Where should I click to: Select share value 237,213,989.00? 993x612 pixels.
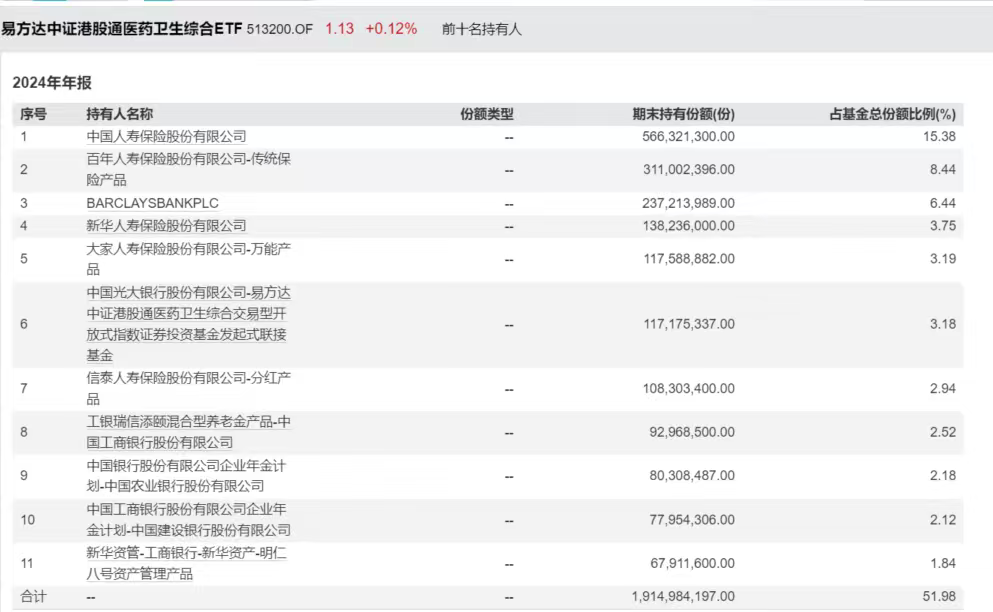coord(688,203)
